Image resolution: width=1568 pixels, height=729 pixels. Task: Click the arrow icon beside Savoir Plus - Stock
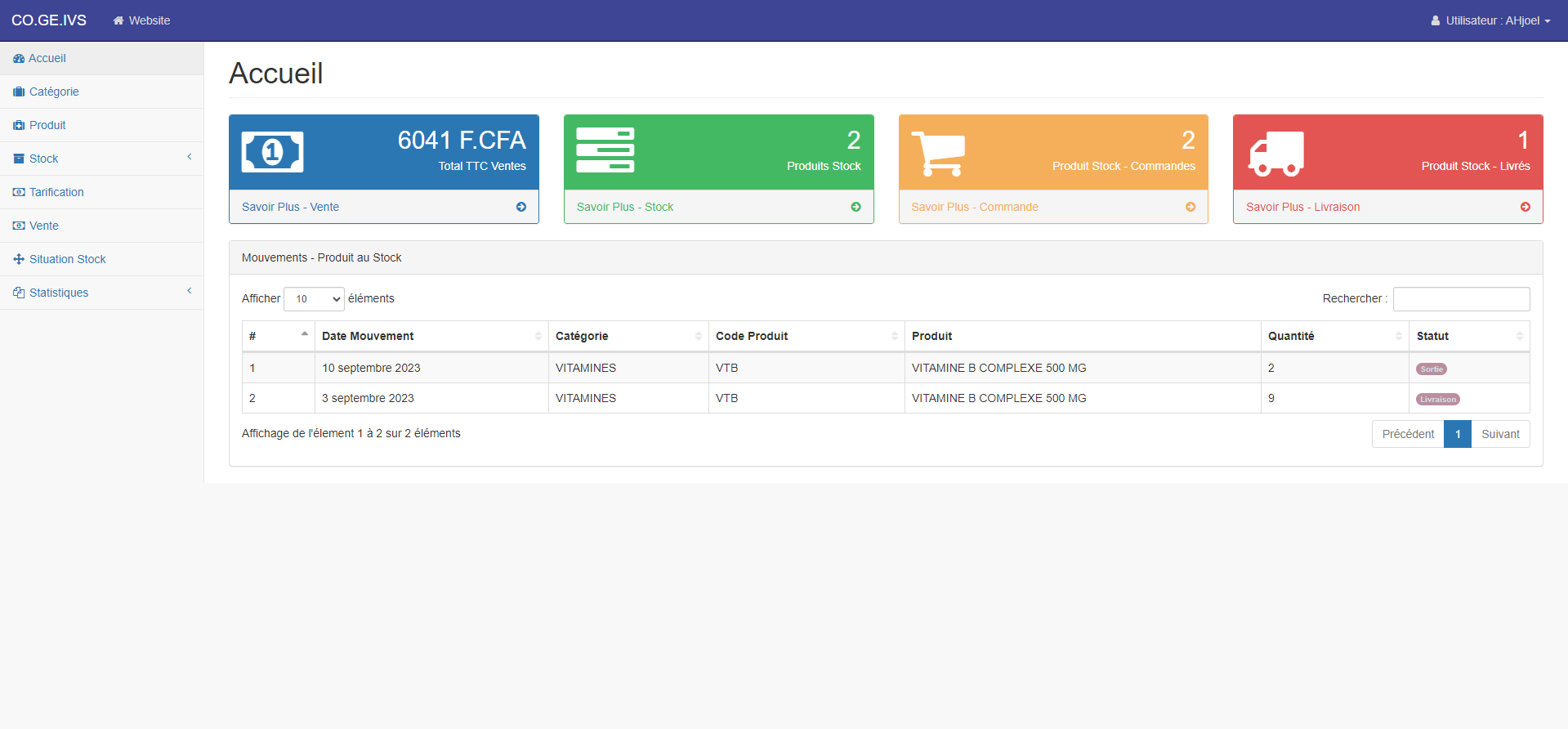coord(855,207)
